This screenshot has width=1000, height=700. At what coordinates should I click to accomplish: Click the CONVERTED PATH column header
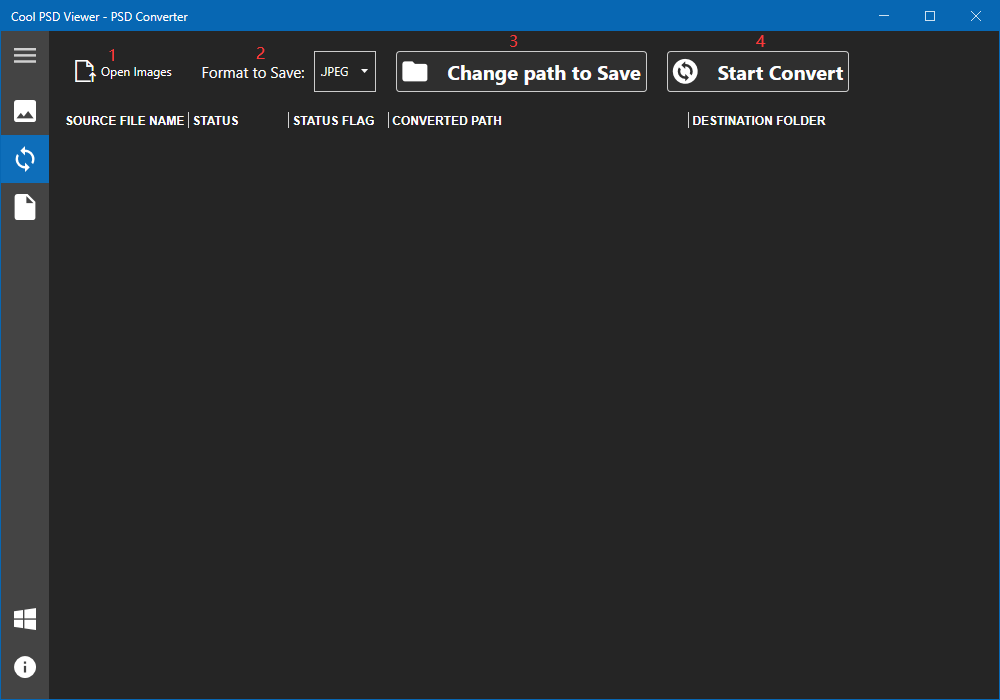point(446,120)
